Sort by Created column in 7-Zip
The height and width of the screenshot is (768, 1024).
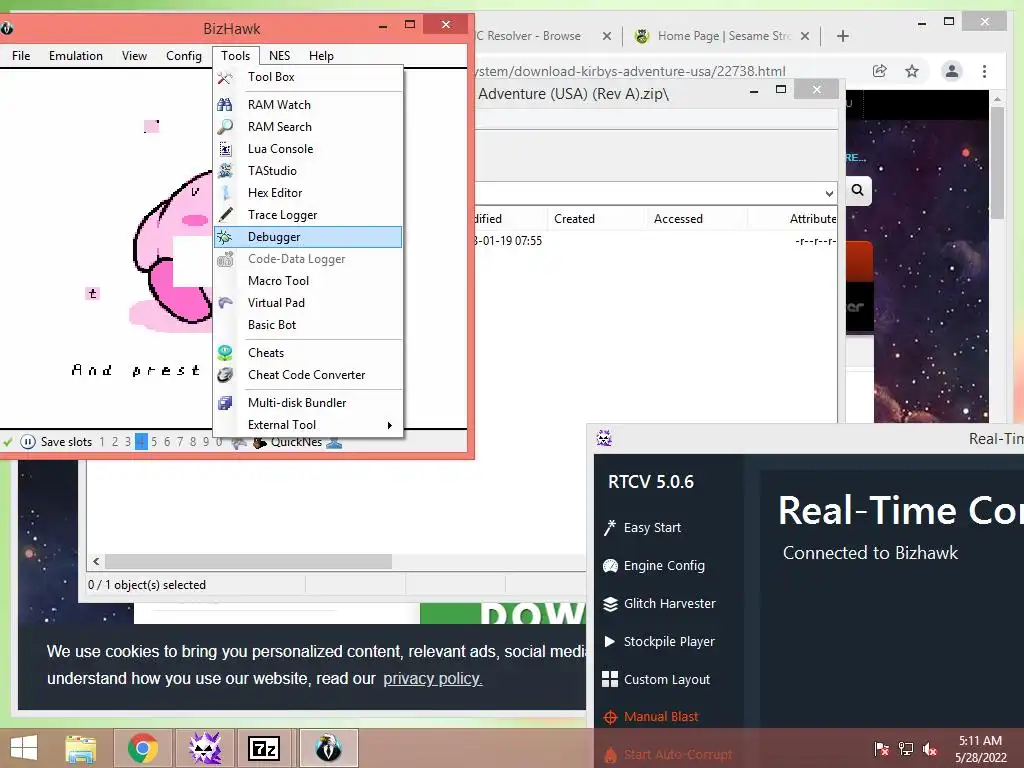click(574, 219)
